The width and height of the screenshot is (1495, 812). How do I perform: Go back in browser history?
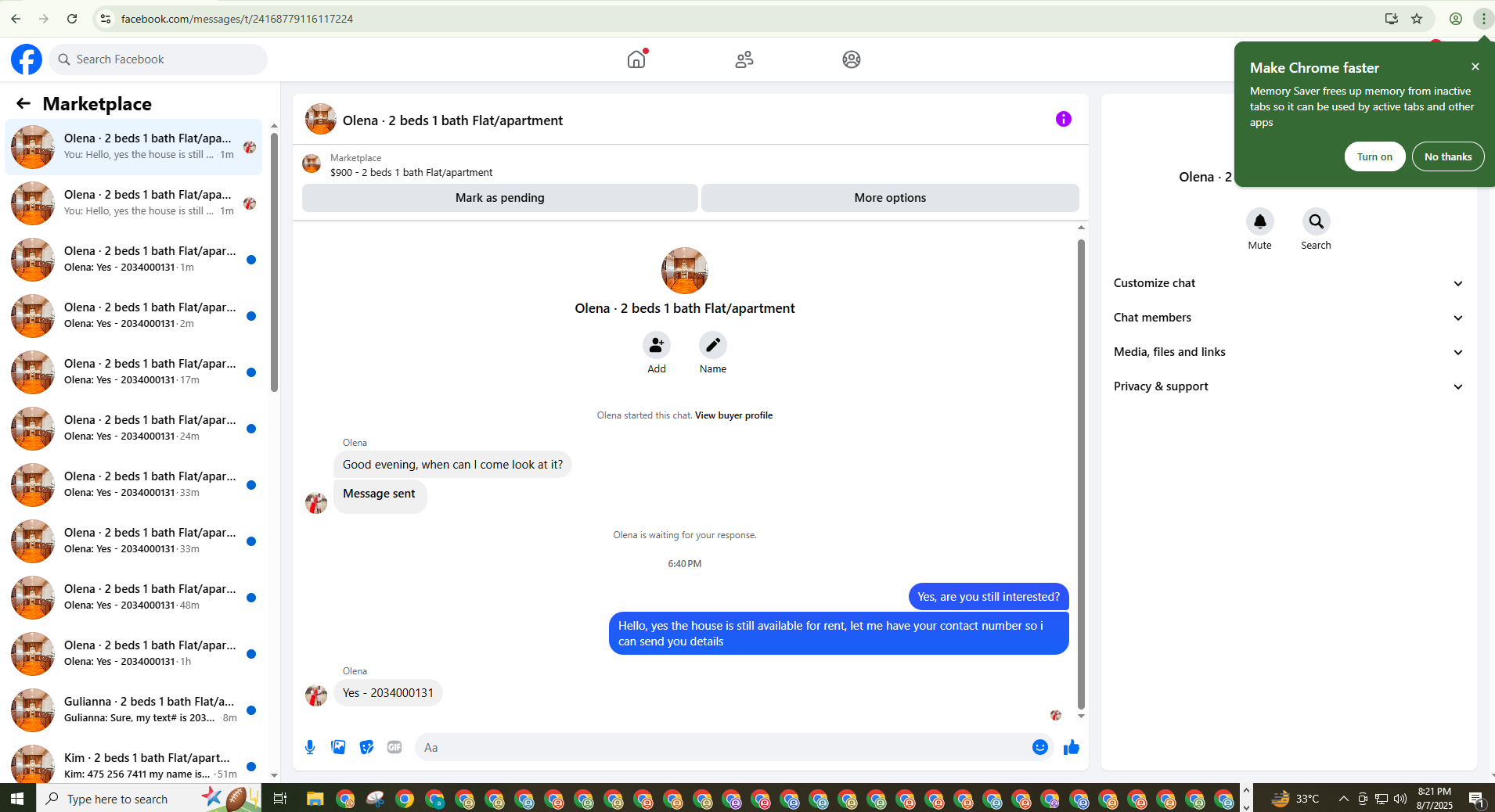(x=16, y=19)
